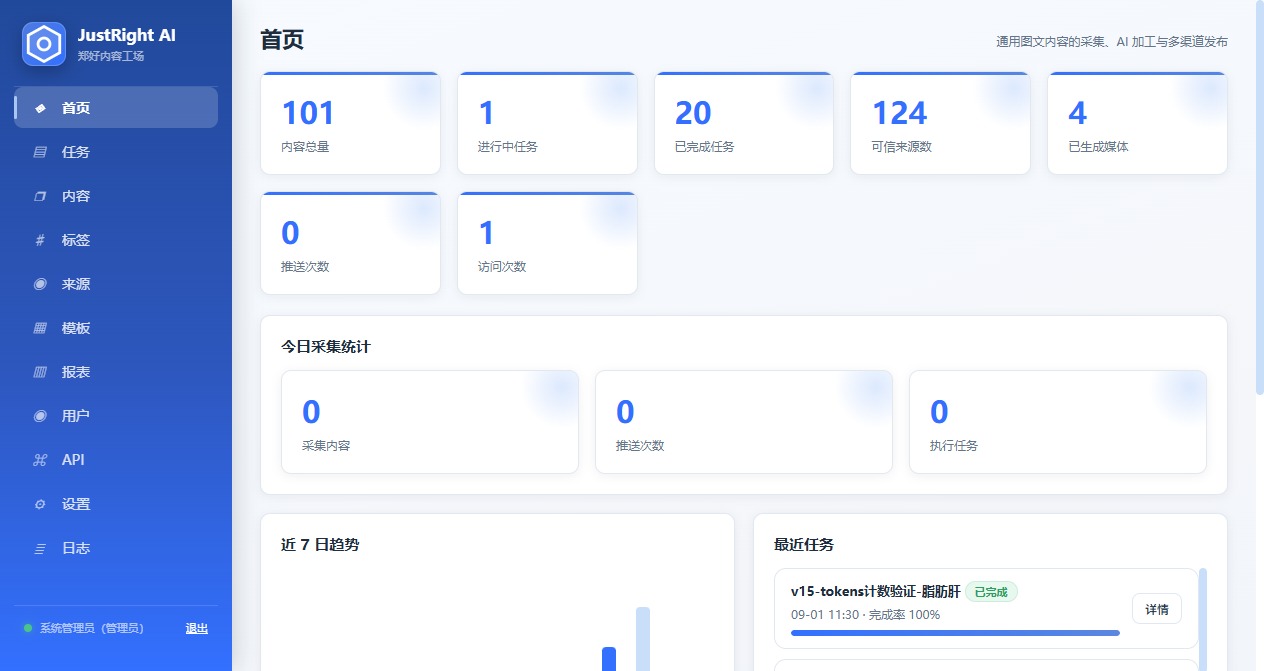Viewport: 1264px width, 671px height.
Task: Click the main page vertical scrollbar
Action: tap(1258, 200)
